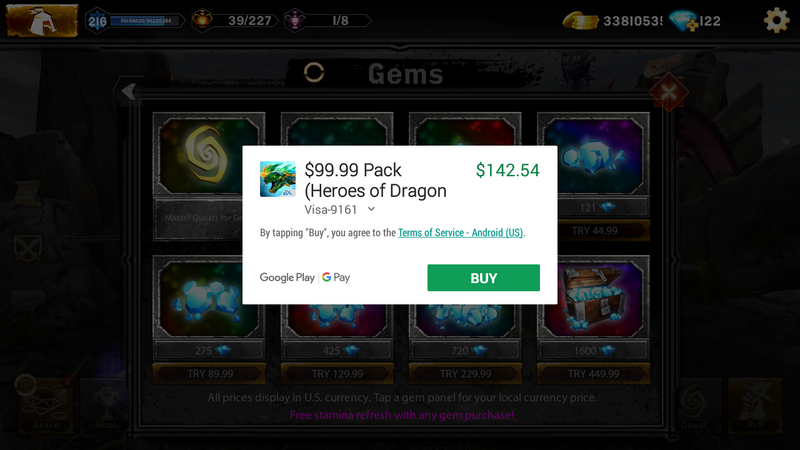
Task: Open settings gear icon
Action: 776,21
